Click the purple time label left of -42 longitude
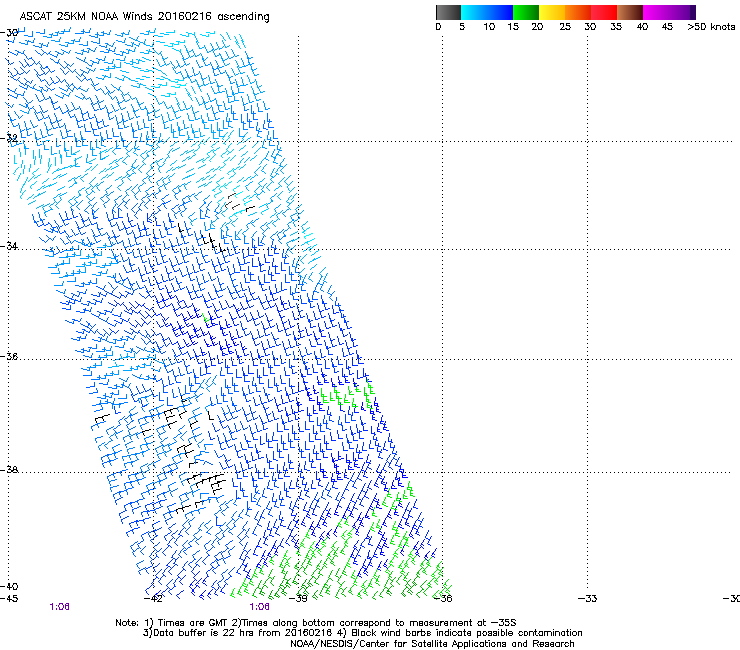Image resolution: width=740 pixels, height=650 pixels. click(59, 607)
